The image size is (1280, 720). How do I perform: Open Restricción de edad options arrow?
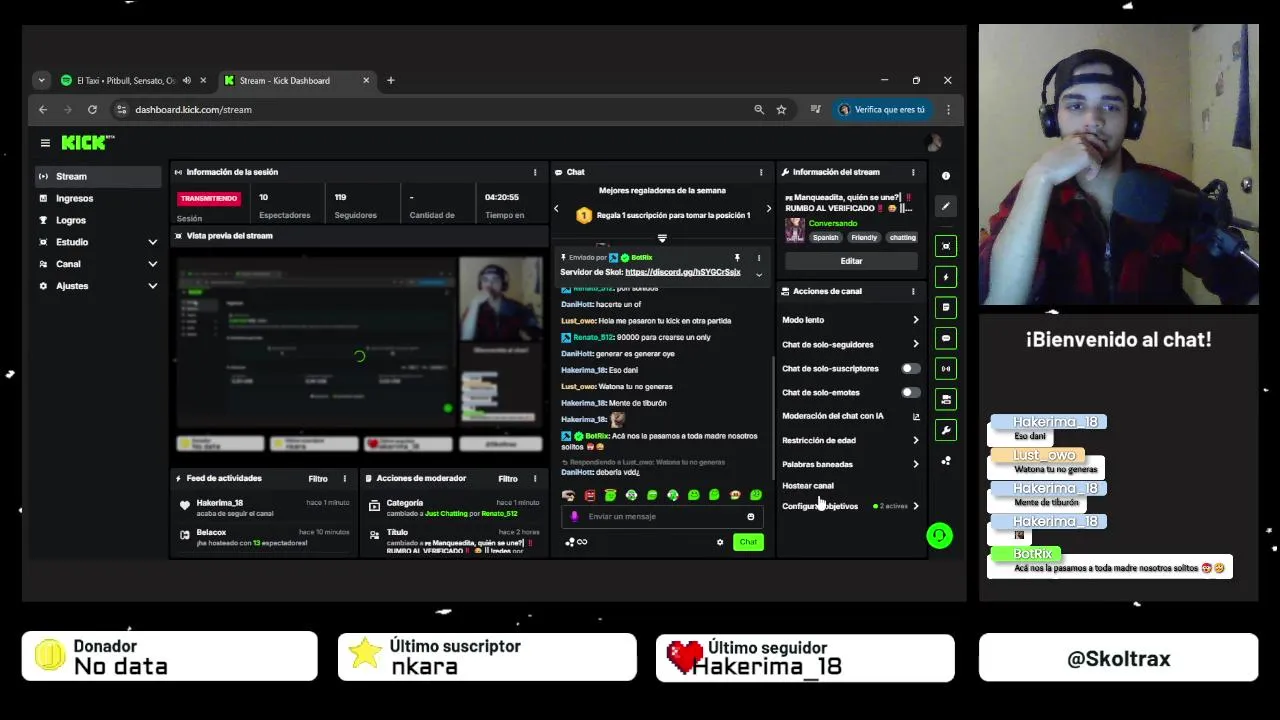pyautogui.click(x=915, y=440)
